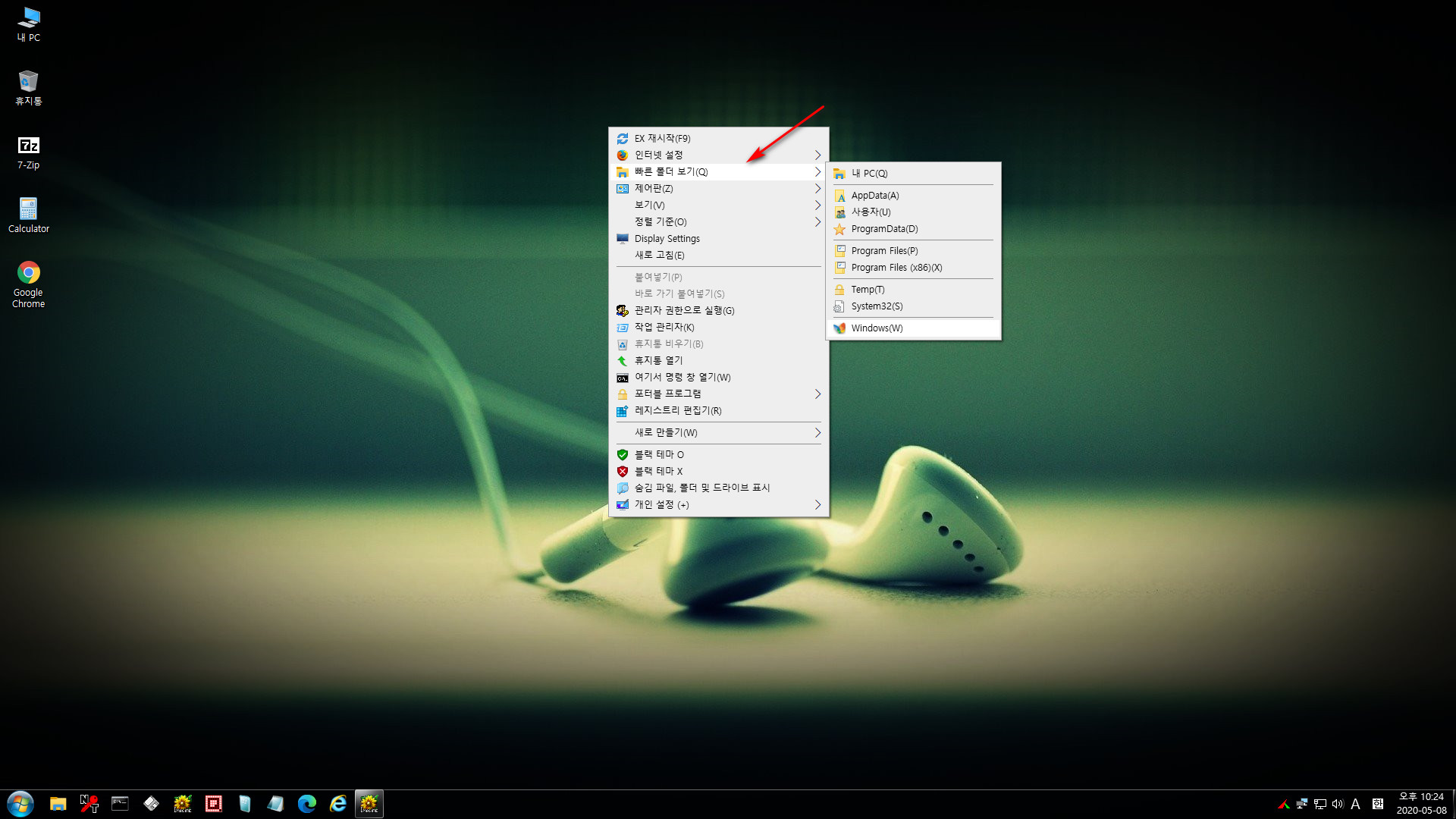
Task: Open the network computers tray icon
Action: pyautogui.click(x=1302, y=805)
